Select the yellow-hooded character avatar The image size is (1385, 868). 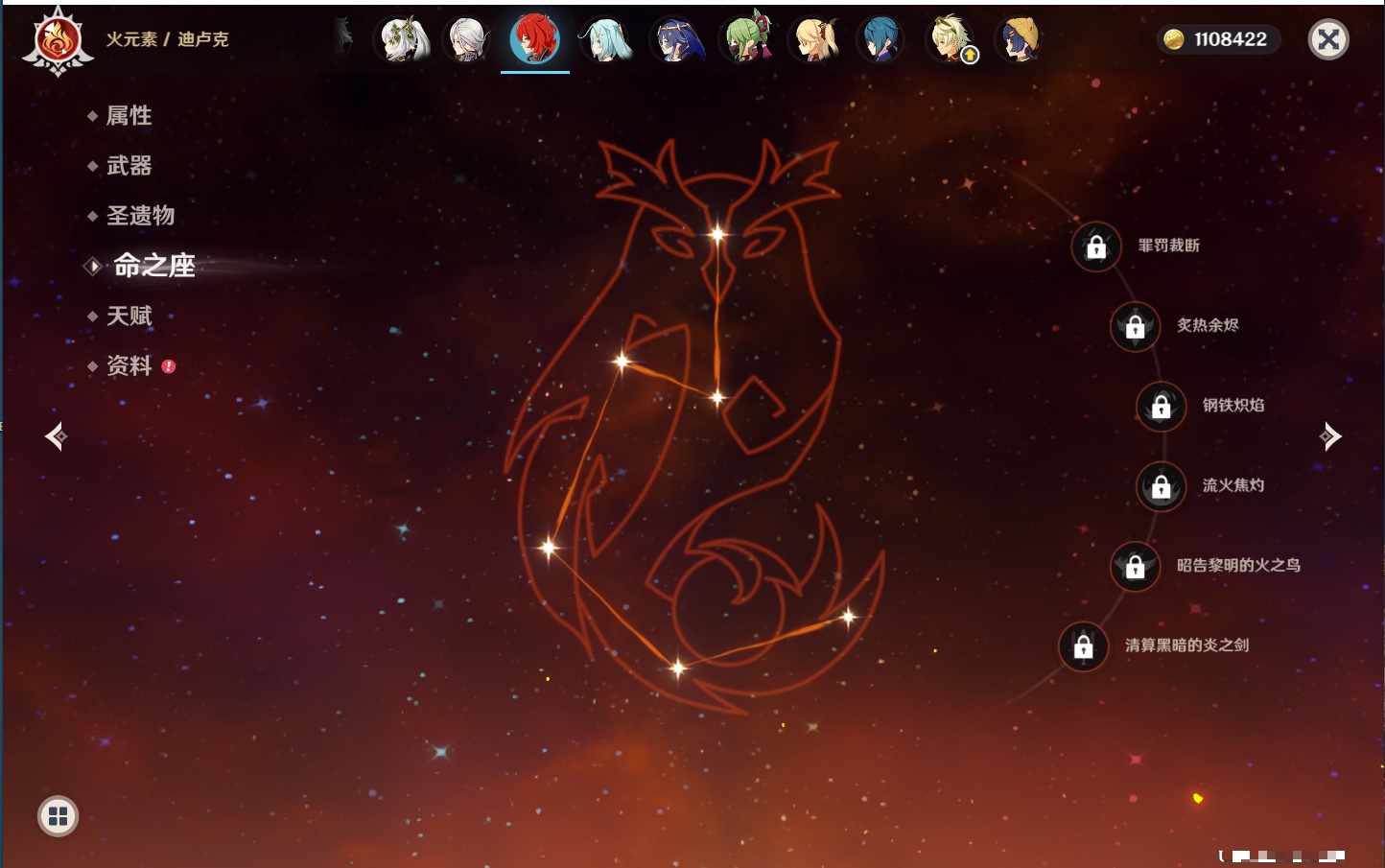[1019, 40]
